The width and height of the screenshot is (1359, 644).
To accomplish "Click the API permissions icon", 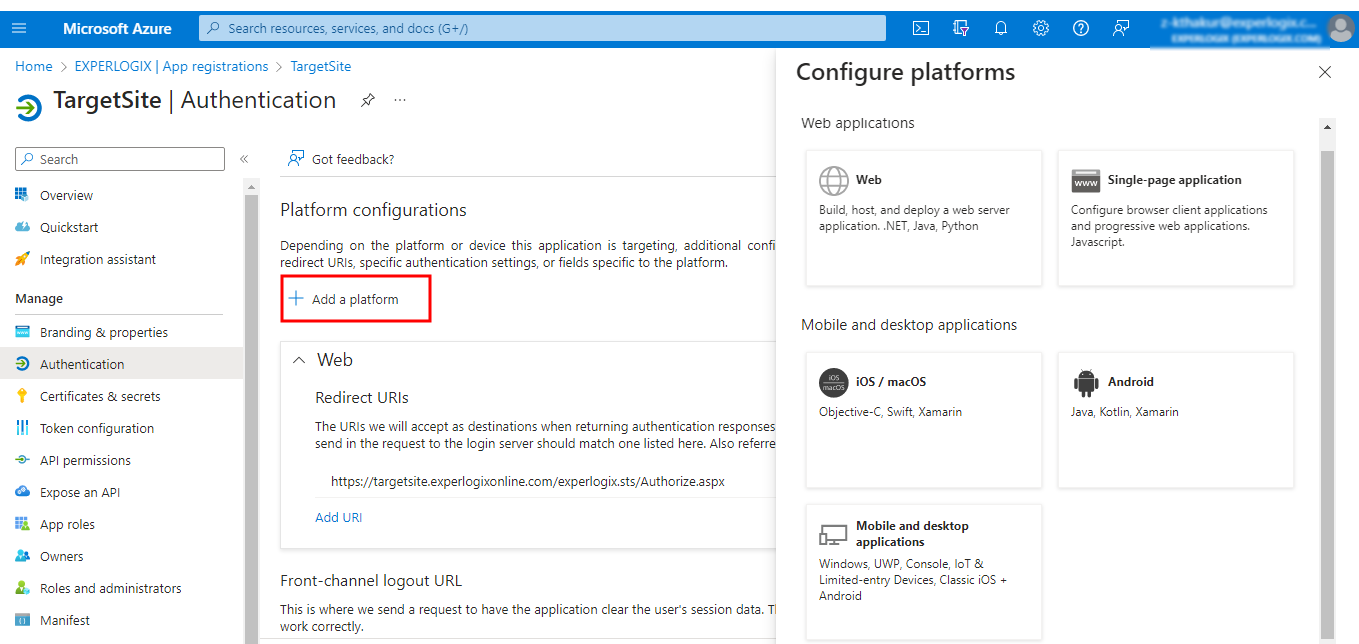I will 22,460.
